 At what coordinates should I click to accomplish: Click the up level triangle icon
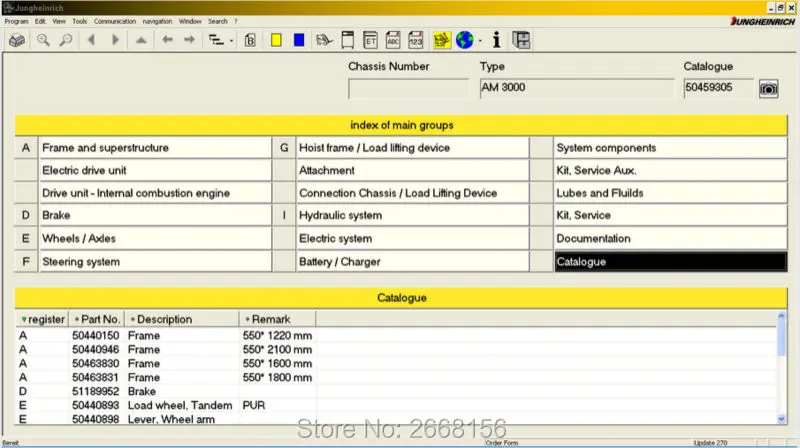point(141,40)
